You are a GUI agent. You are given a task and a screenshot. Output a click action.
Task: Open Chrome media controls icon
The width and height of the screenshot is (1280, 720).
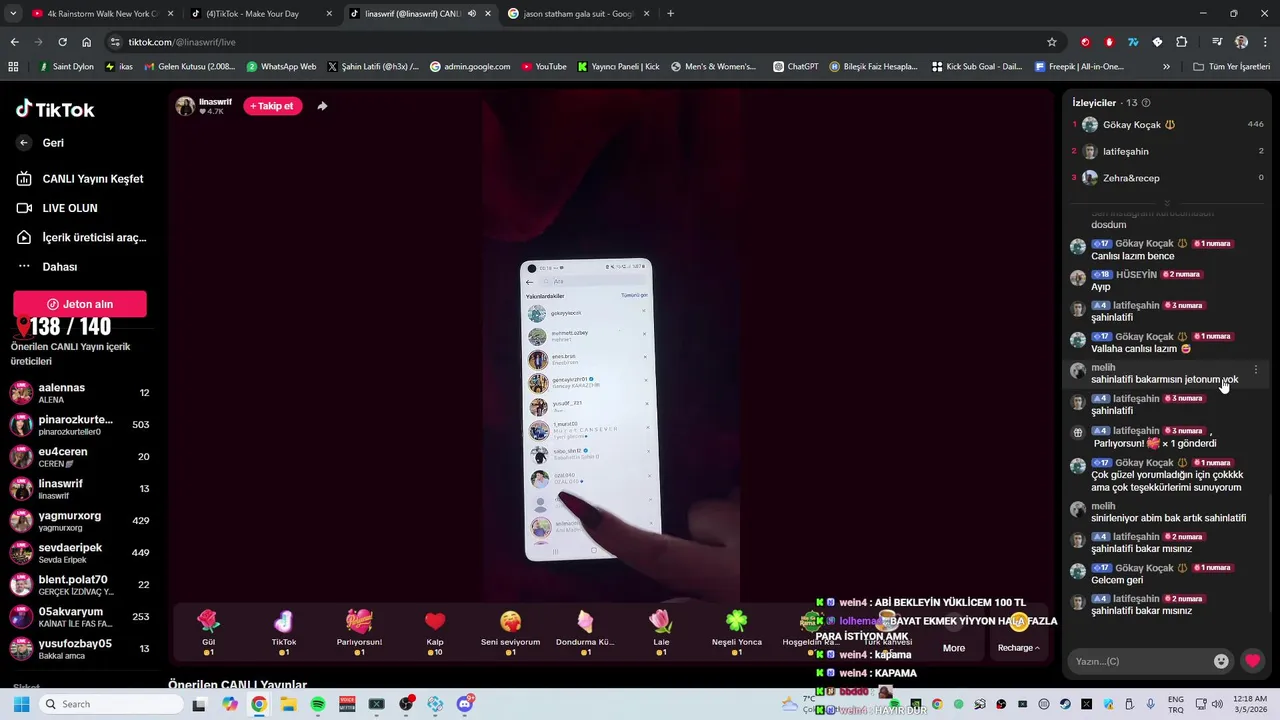pyautogui.click(x=1217, y=42)
